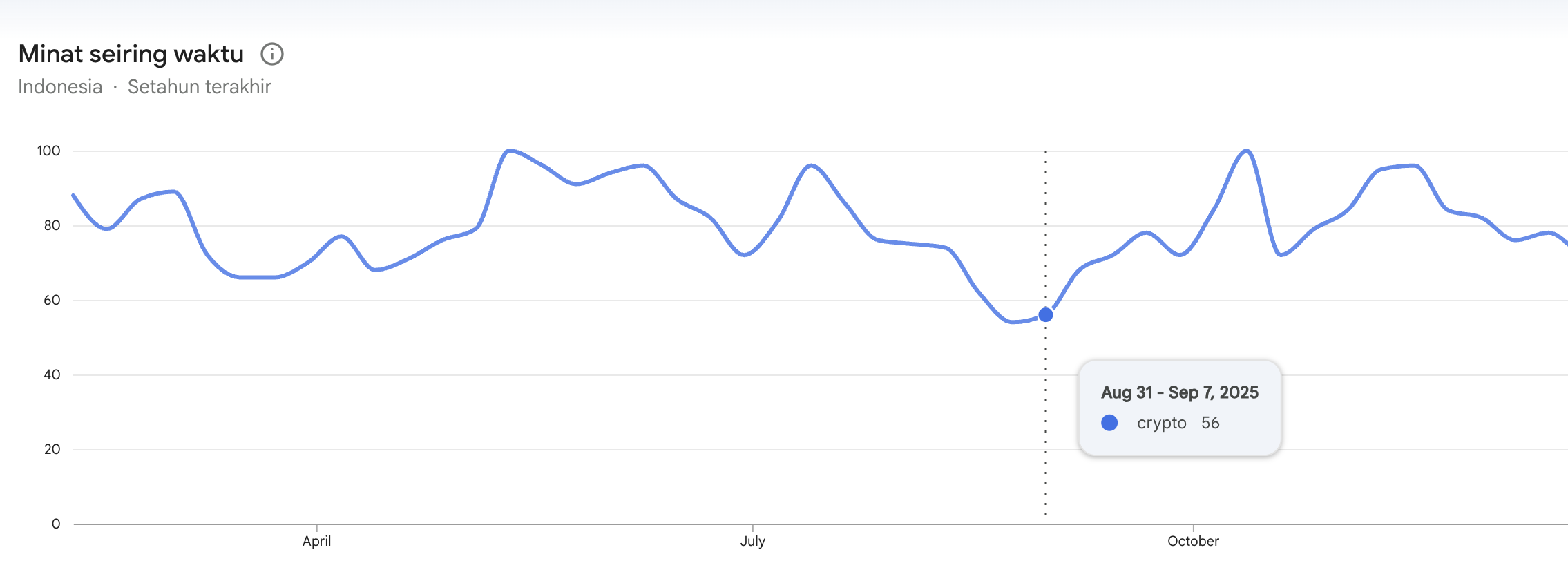Click the 40 label on the y-axis

pos(52,374)
